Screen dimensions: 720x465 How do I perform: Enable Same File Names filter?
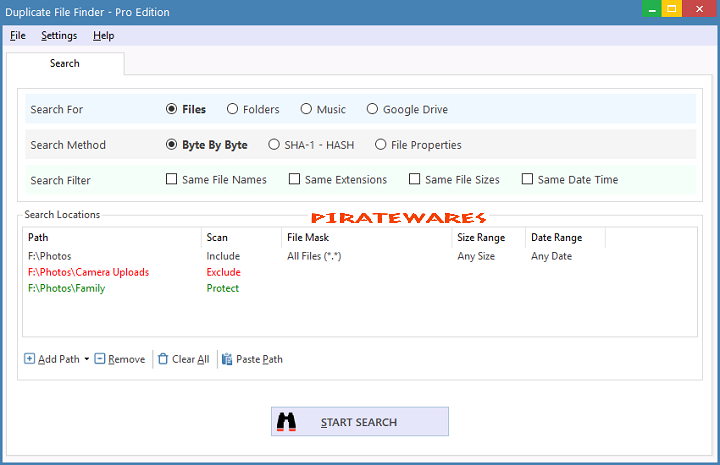point(171,179)
